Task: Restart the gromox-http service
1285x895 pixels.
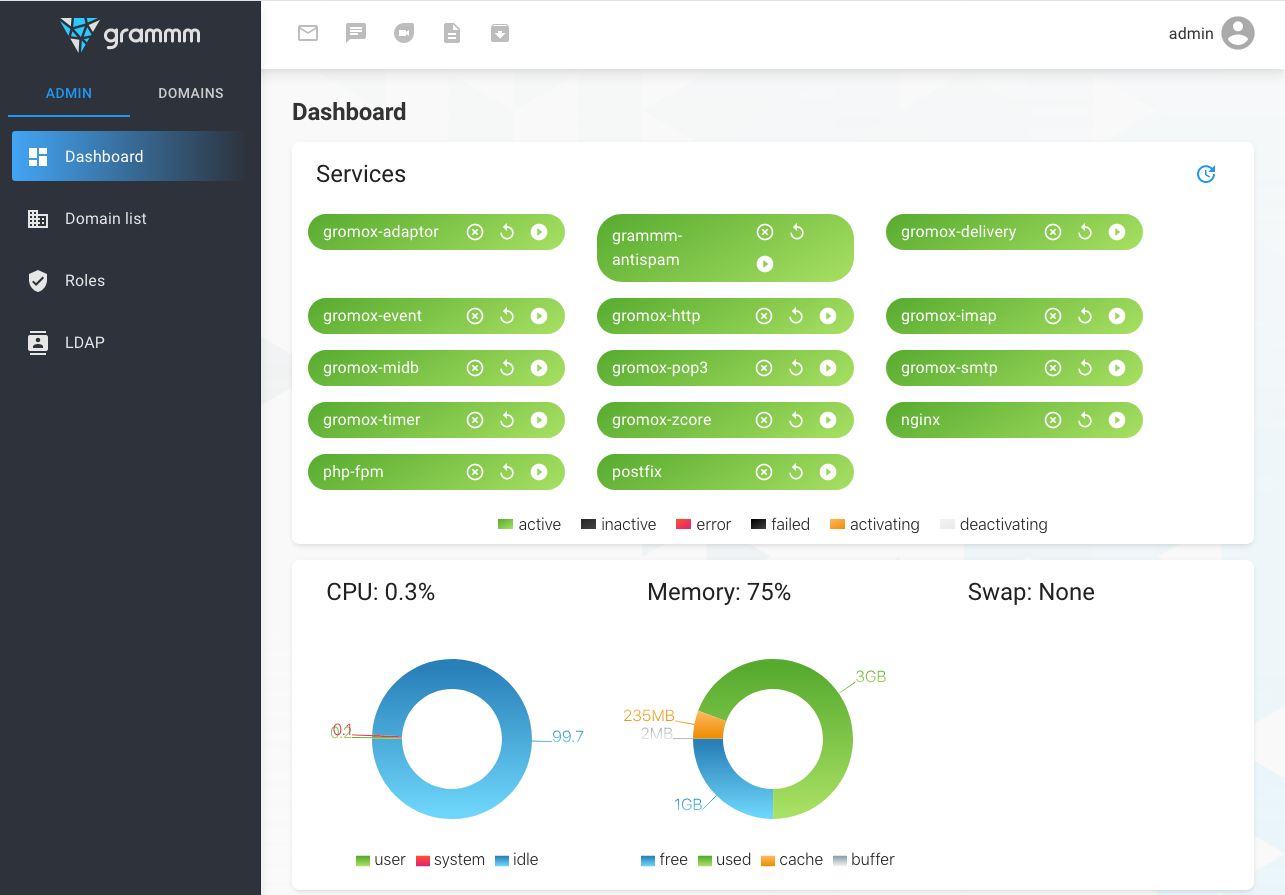Action: pos(796,316)
